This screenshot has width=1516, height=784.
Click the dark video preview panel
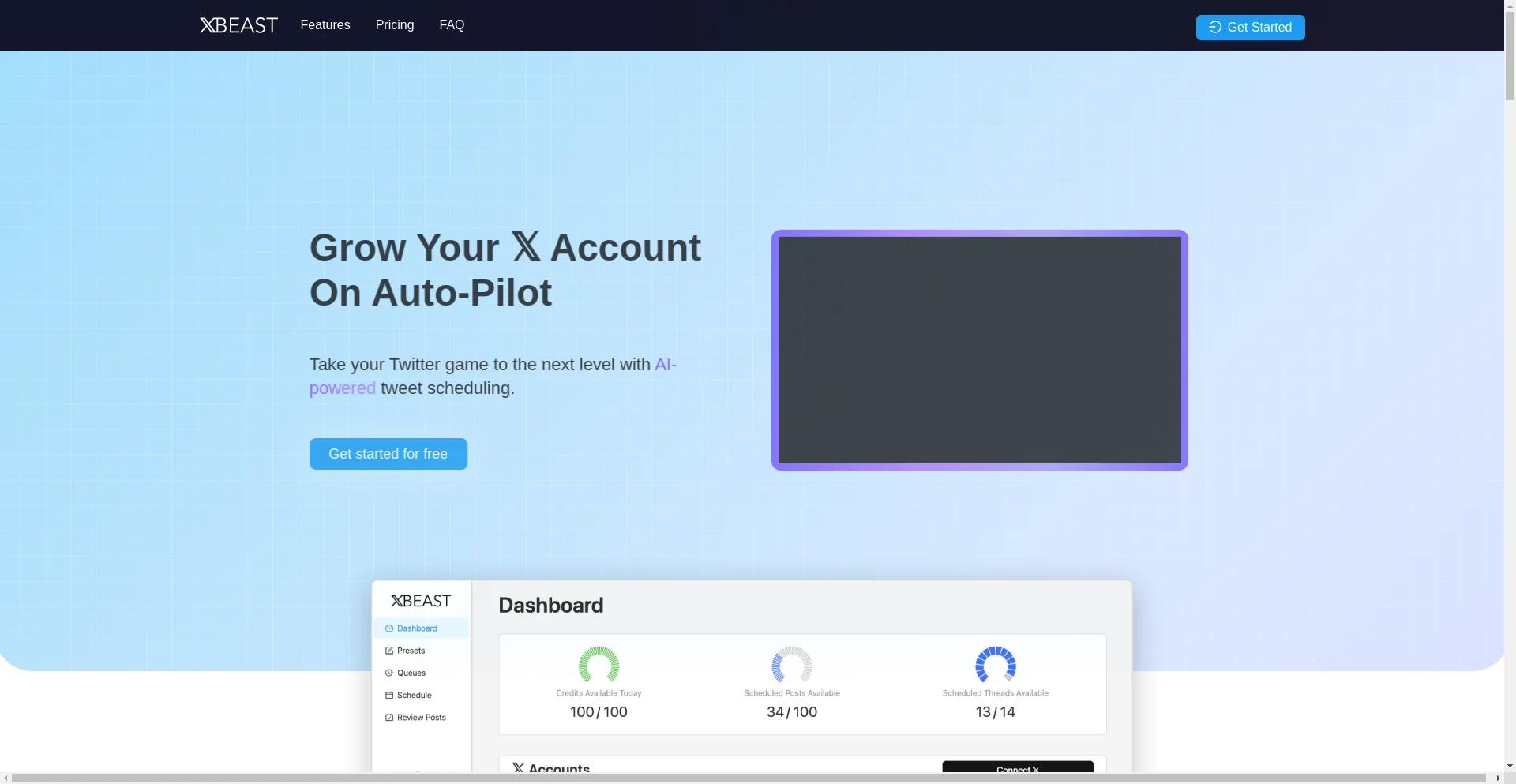pos(980,350)
